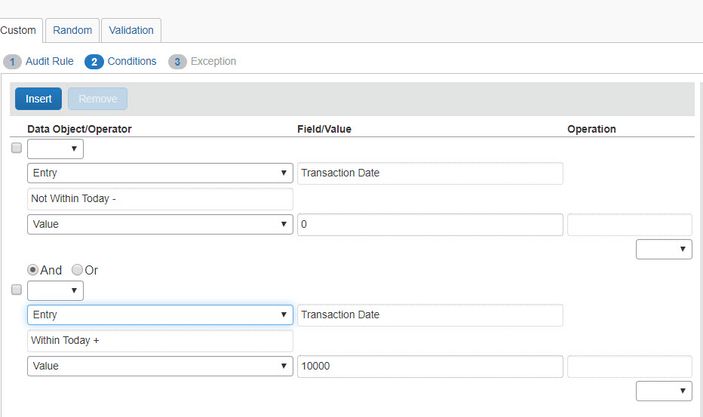The image size is (703, 417).
Task: Click the value field containing 10000
Action: [x=430, y=366]
